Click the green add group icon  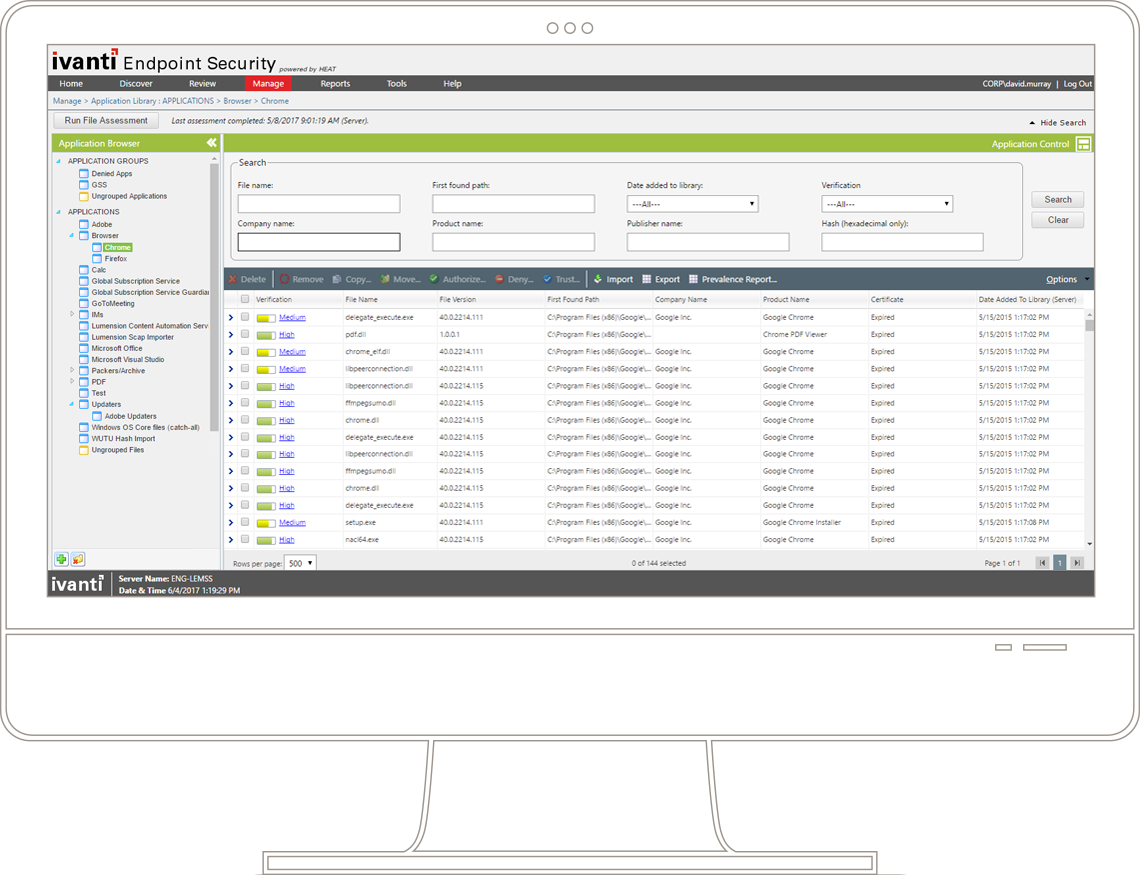click(62, 559)
